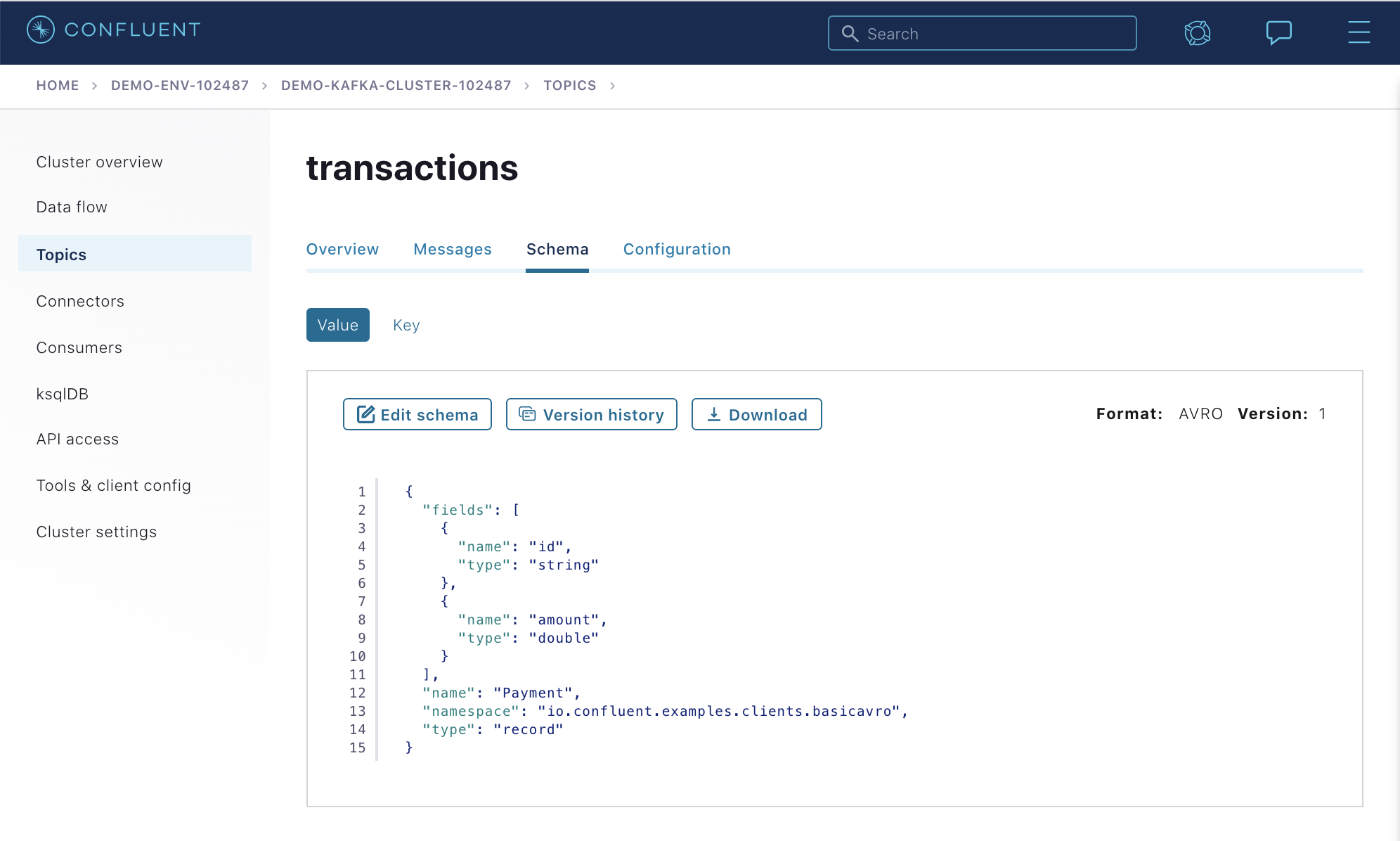Go to DEMO-ENV-102487 breadcrumb
The height and width of the screenshot is (841, 1400).
tap(180, 86)
